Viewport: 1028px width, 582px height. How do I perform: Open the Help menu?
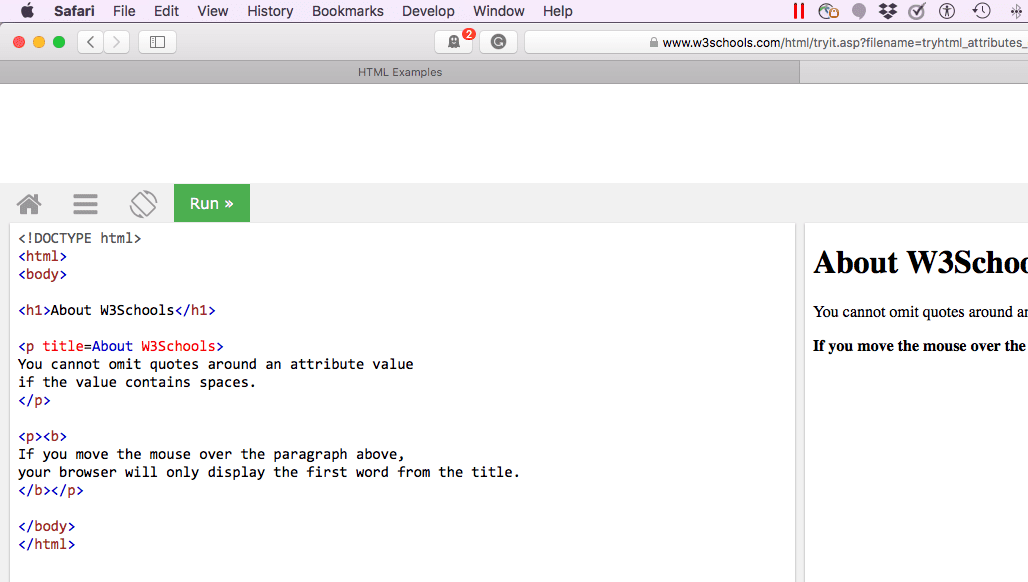[x=557, y=11]
